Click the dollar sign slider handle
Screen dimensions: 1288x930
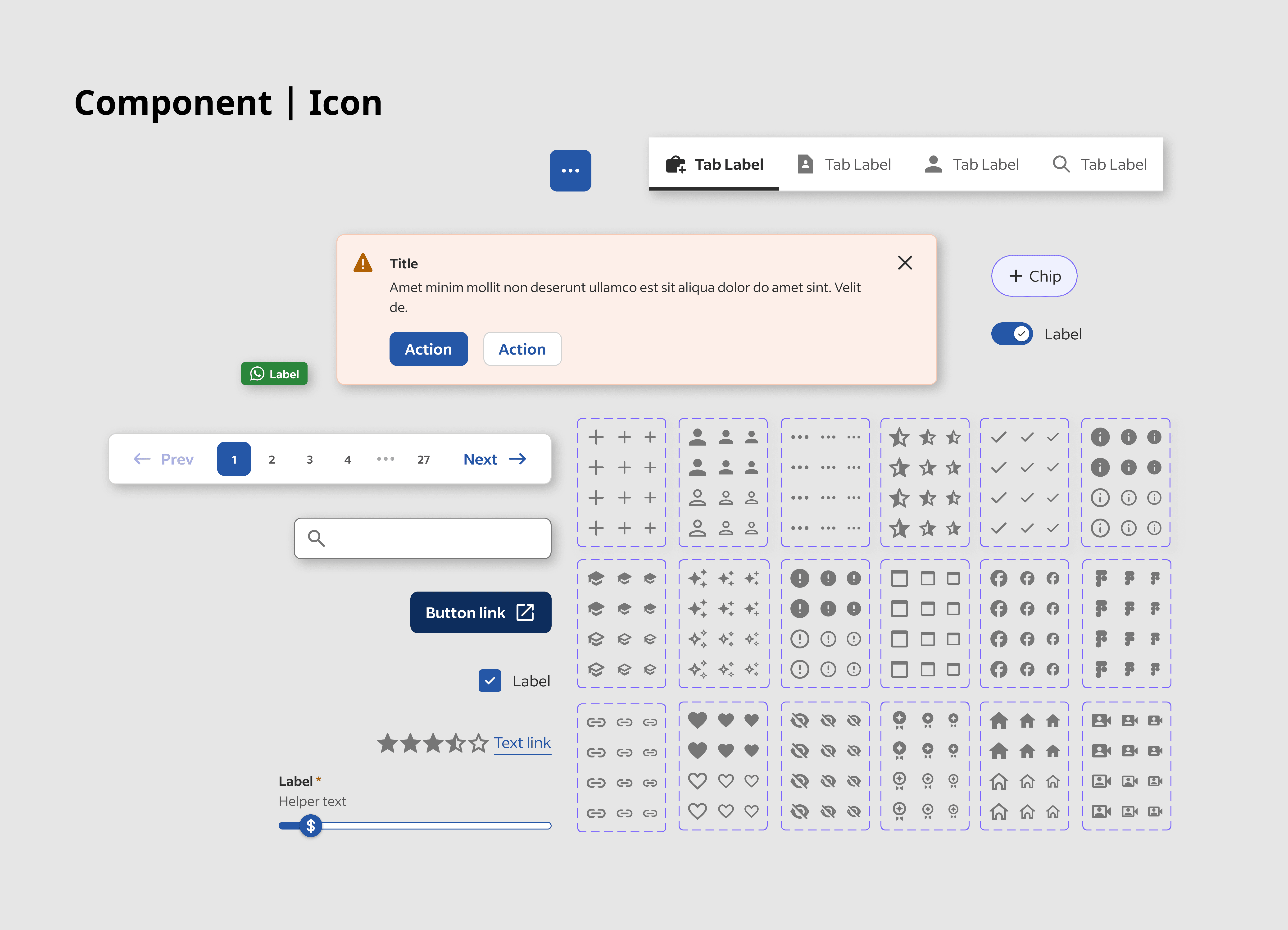point(311,825)
